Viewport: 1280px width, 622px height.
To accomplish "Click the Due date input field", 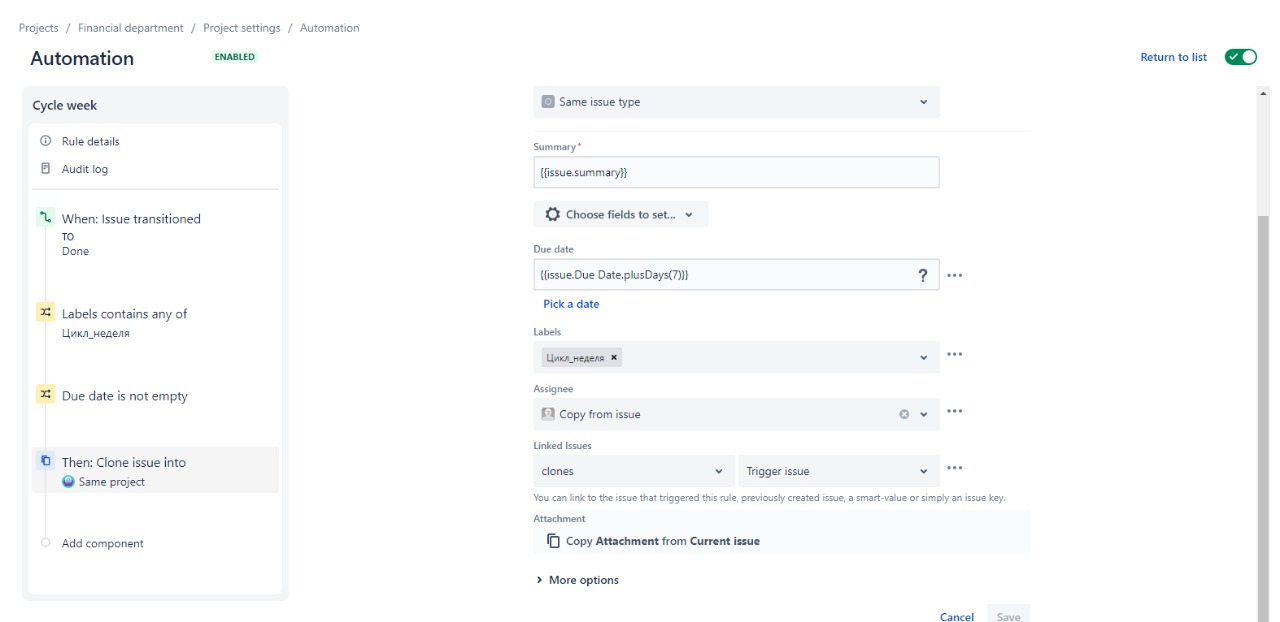I will 736,275.
